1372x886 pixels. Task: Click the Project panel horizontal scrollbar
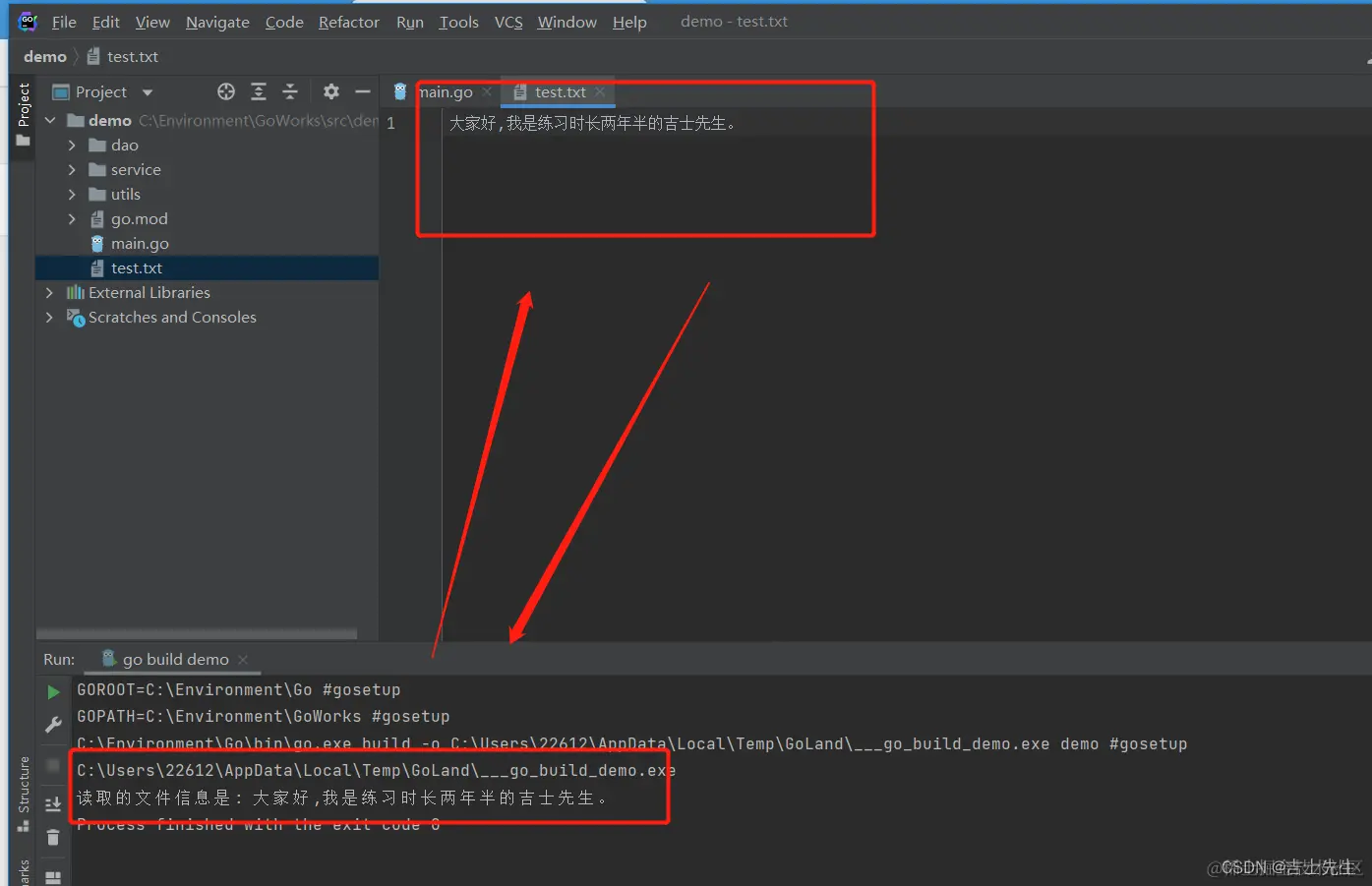(x=197, y=634)
